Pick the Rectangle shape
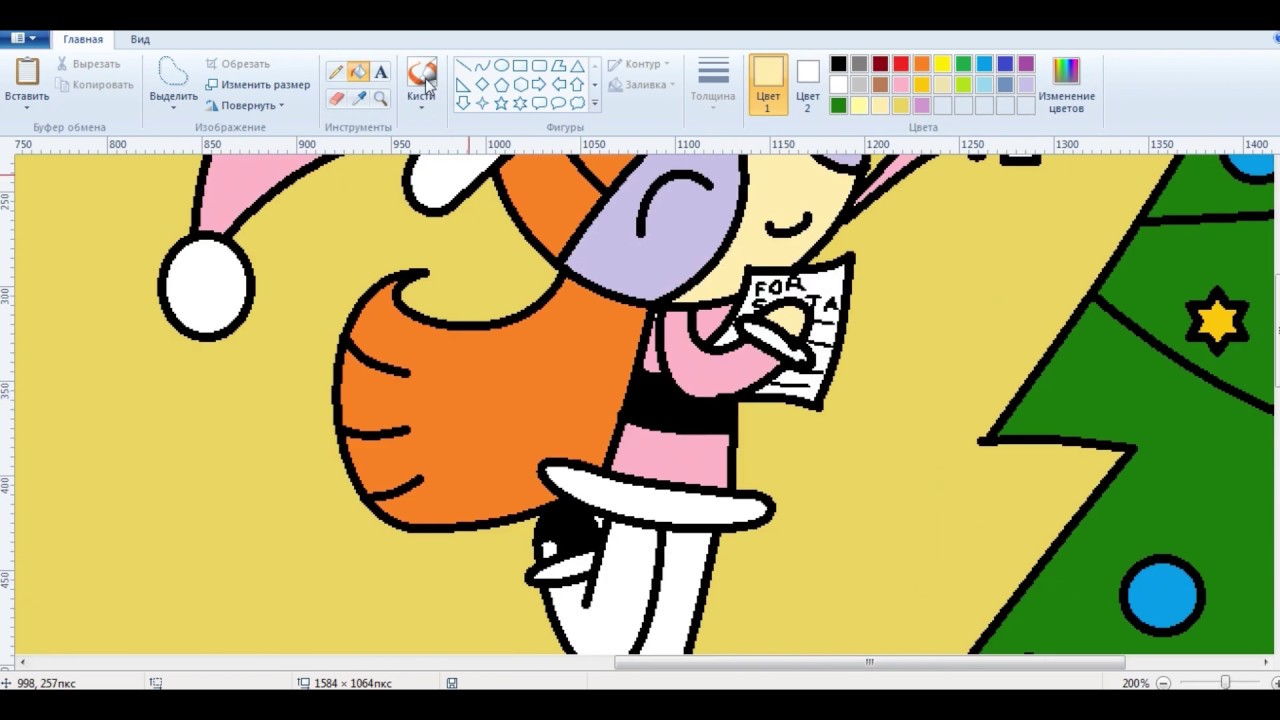The image size is (1280, 720). click(x=520, y=66)
